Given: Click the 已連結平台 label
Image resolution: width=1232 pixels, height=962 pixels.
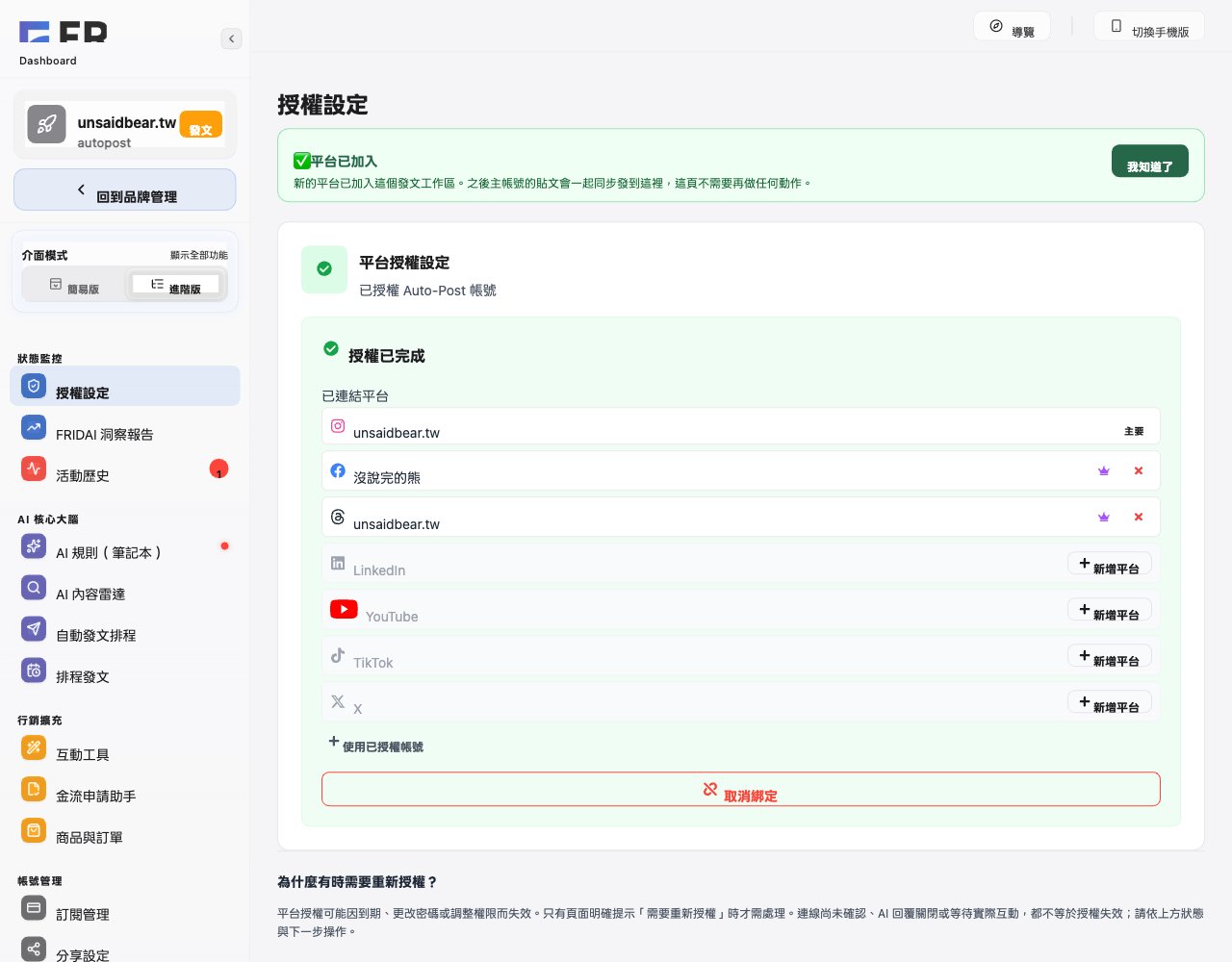Looking at the screenshot, I should pyautogui.click(x=355, y=396).
